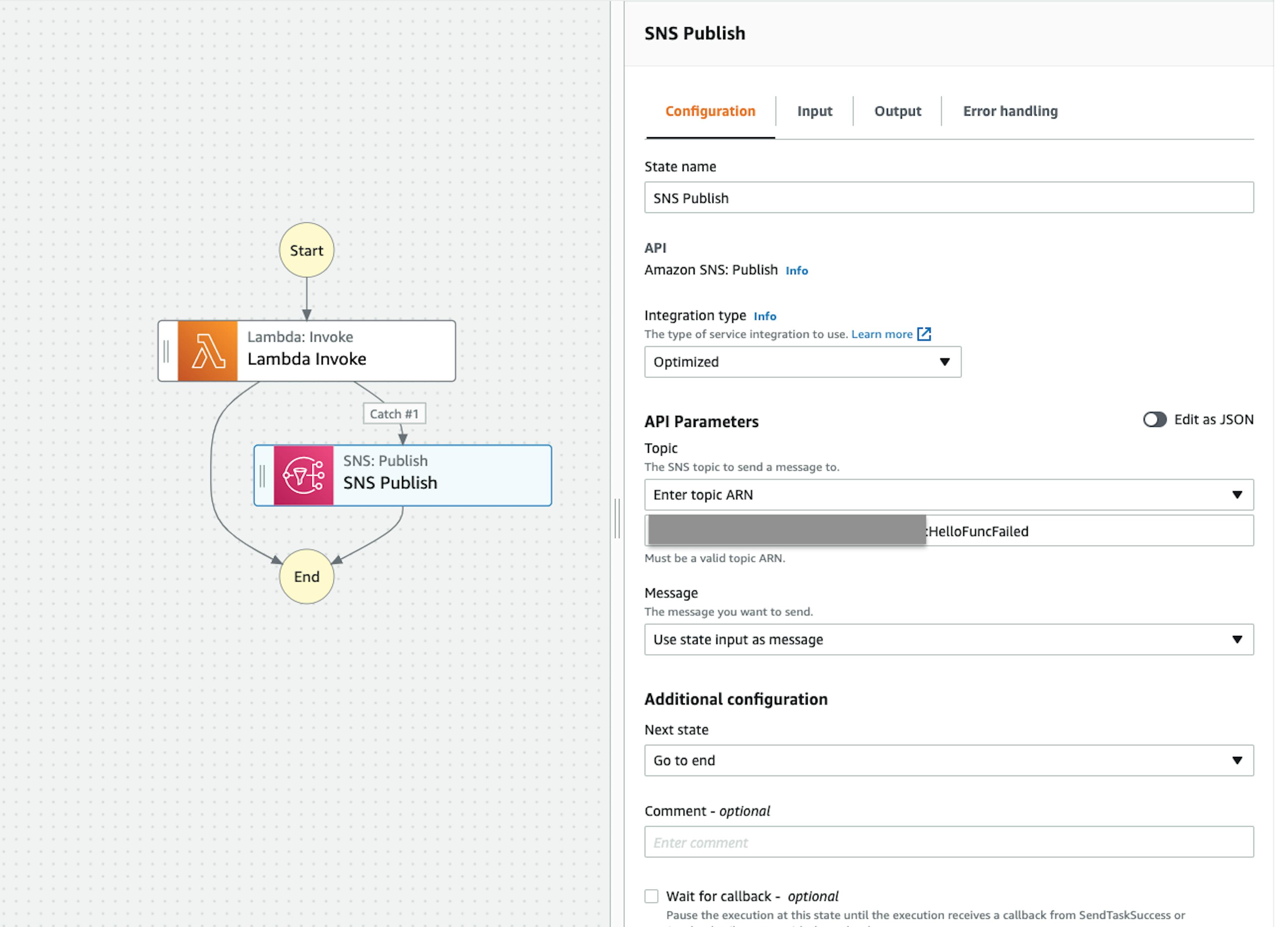Click the orange Lambda function icon
This screenshot has width=1288, height=927.
[x=207, y=351]
